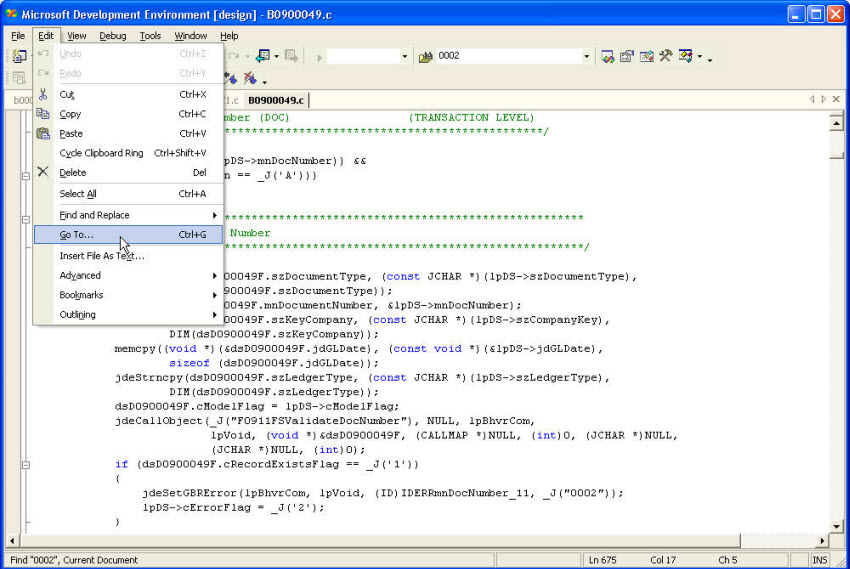Click the X icon beside Delete

43,172
